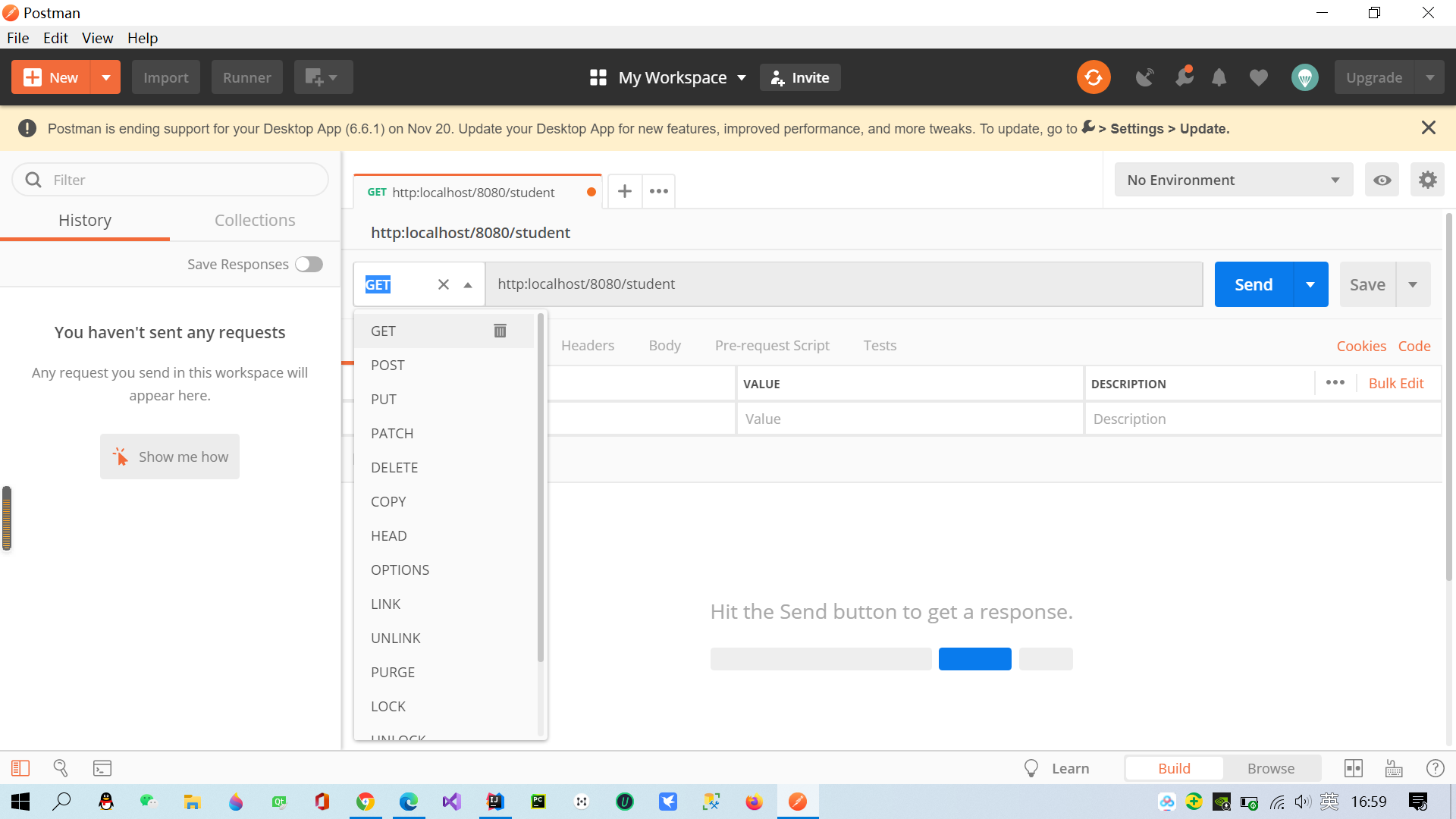Open manage environments gear icon
Image resolution: width=1456 pixels, height=819 pixels.
(x=1427, y=180)
